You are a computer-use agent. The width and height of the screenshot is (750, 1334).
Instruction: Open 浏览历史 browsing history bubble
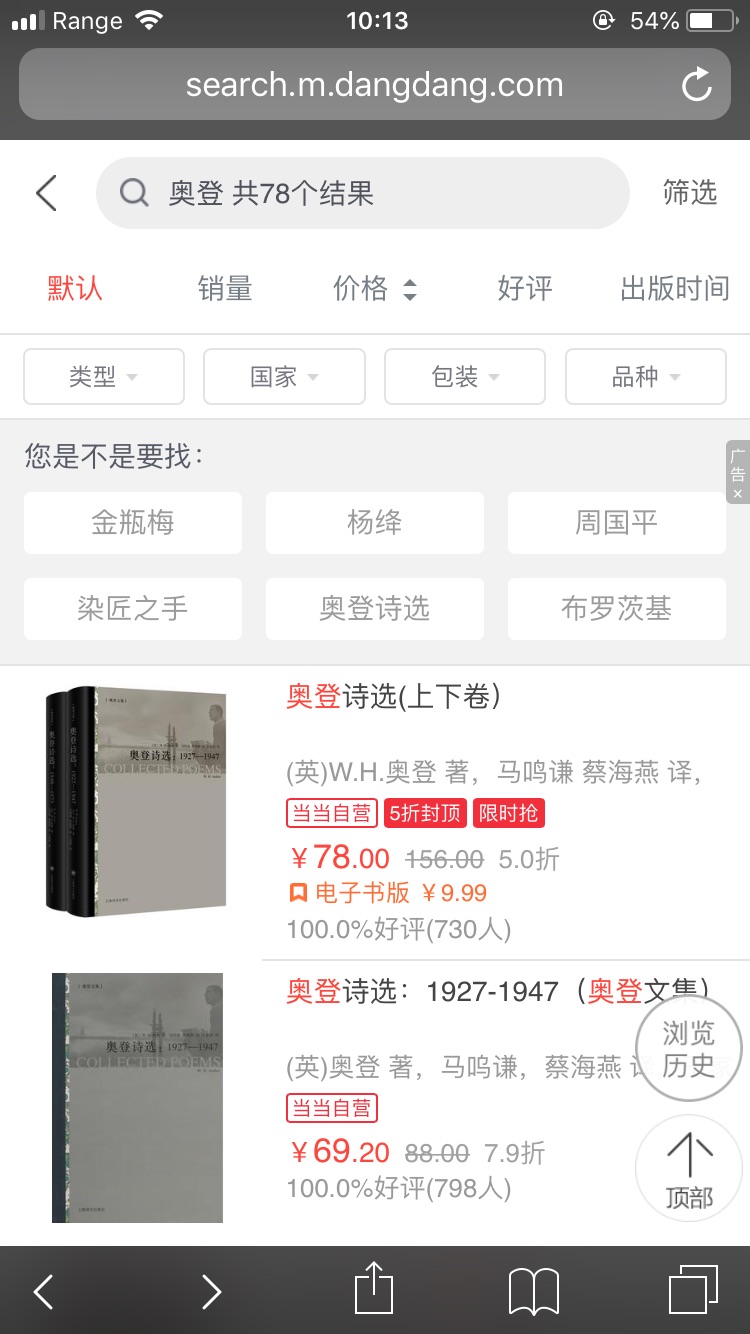pos(689,1049)
